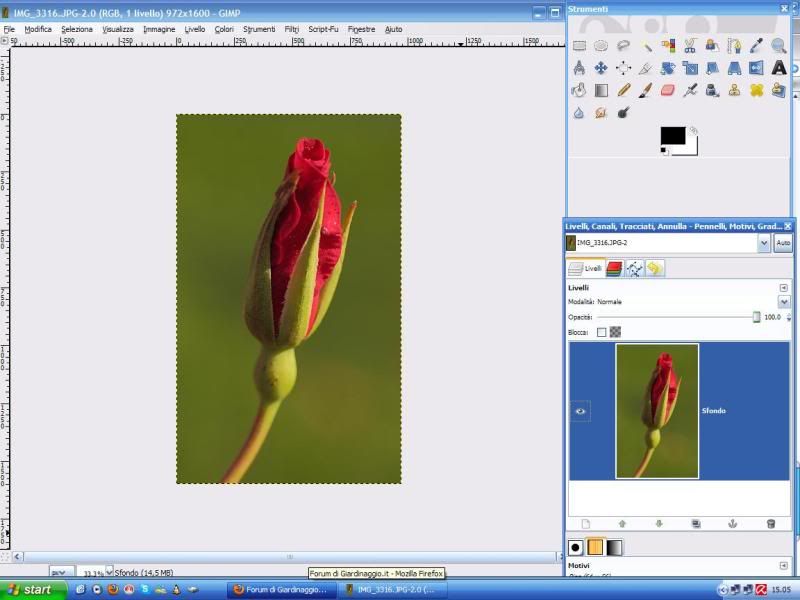Delete the layer using trash button
Image resolution: width=800 pixels, height=600 pixels.
[x=771, y=524]
